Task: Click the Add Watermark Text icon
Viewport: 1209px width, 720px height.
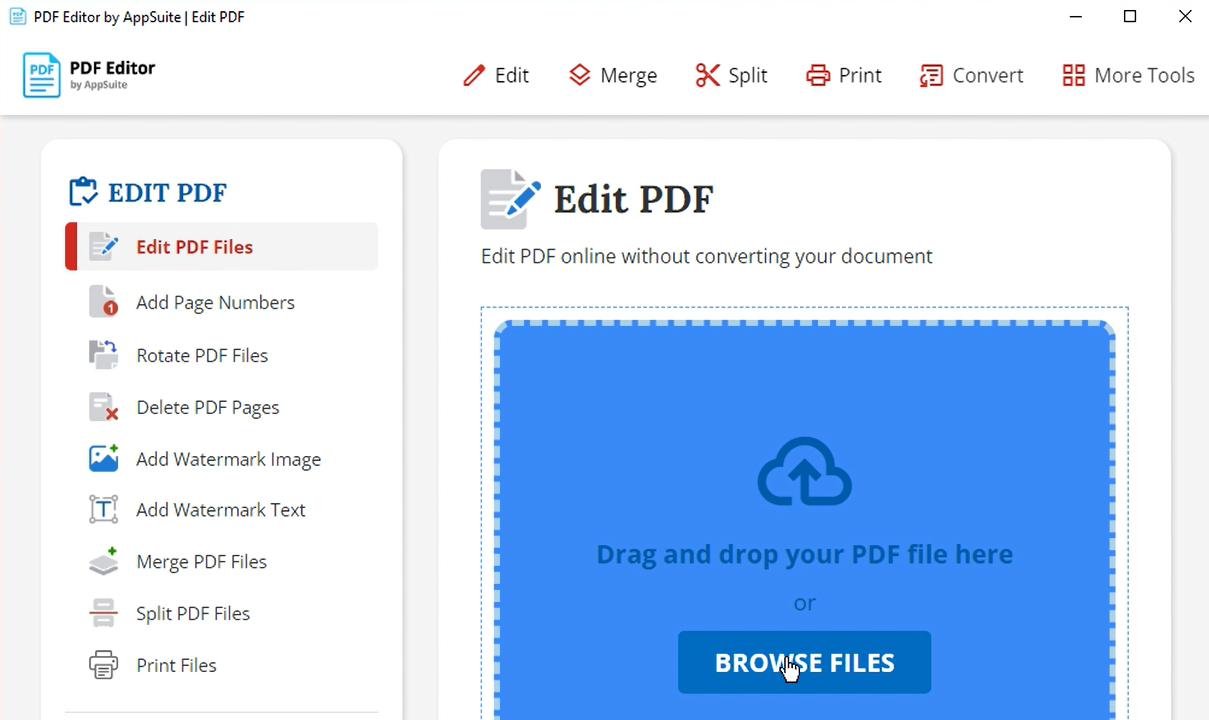Action: [x=104, y=509]
